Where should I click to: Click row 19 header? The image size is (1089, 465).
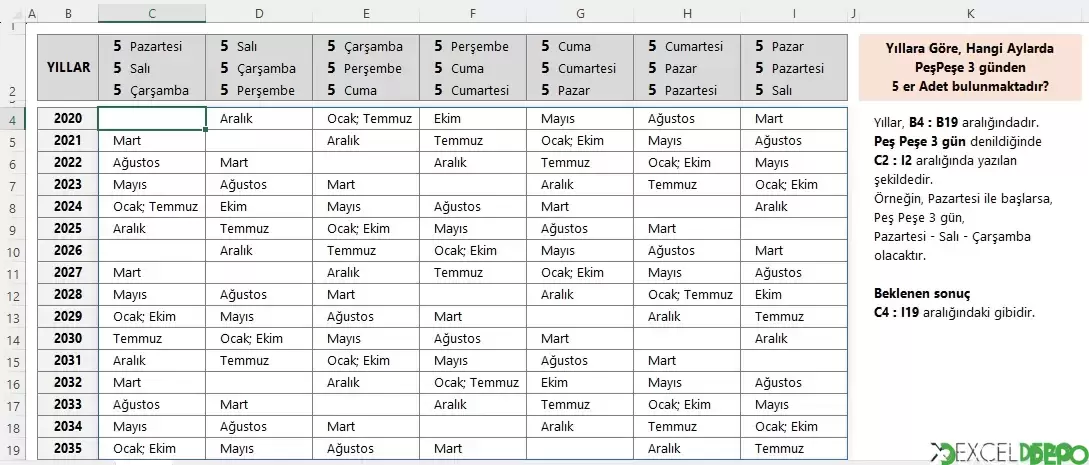pos(13,448)
